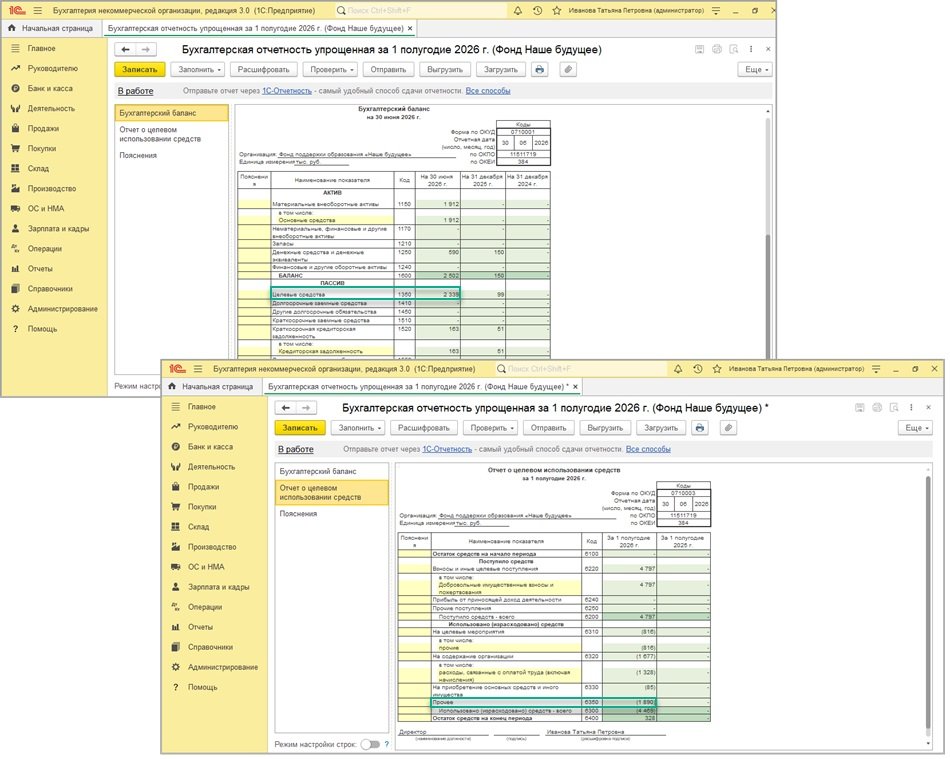
Task: Click the search field in the back window title bar
Action: click(420, 11)
